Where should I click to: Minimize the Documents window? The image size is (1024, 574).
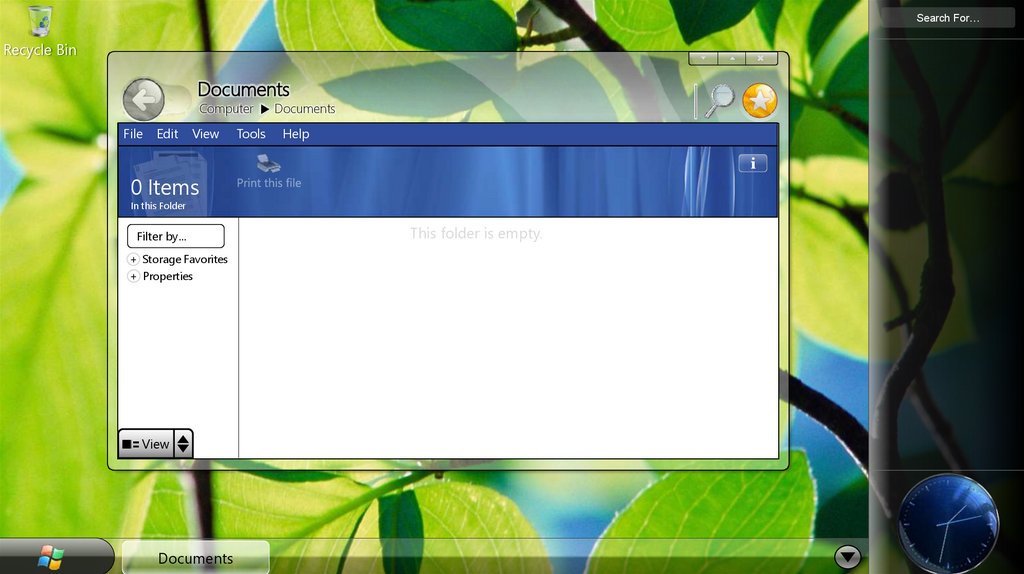coord(703,58)
